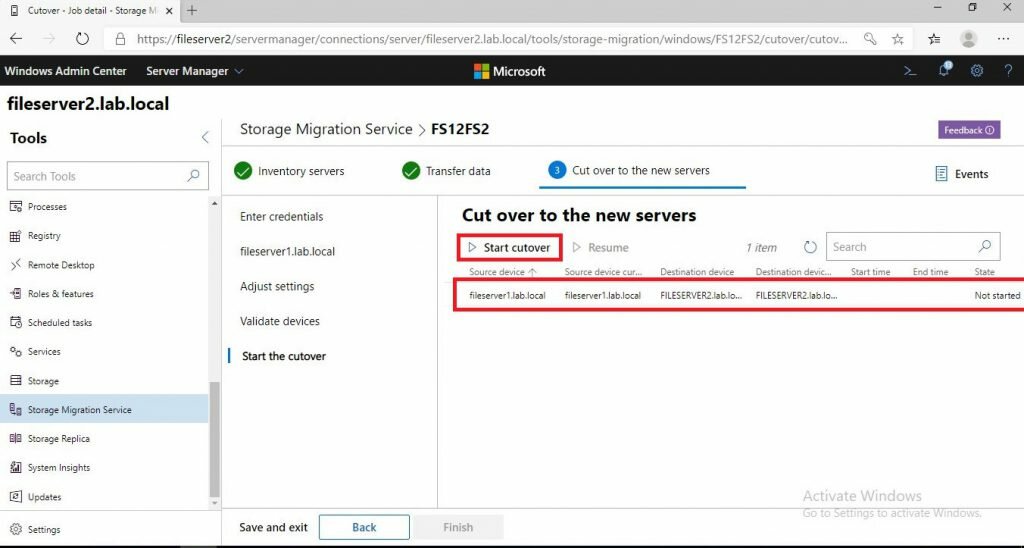
Task: Click the Back button
Action: click(364, 527)
